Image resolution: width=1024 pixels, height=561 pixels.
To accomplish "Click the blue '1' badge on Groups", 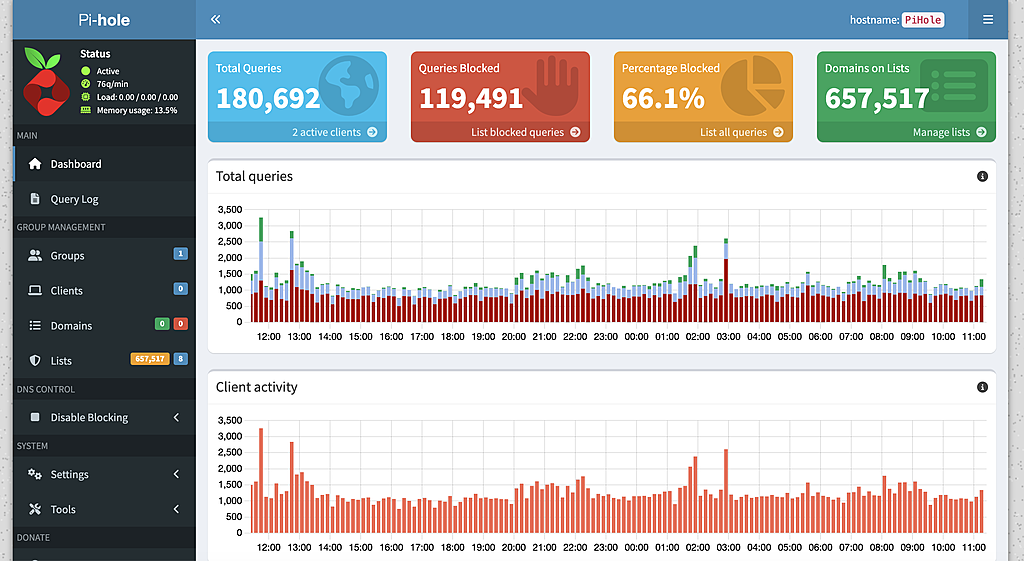I will click(181, 253).
